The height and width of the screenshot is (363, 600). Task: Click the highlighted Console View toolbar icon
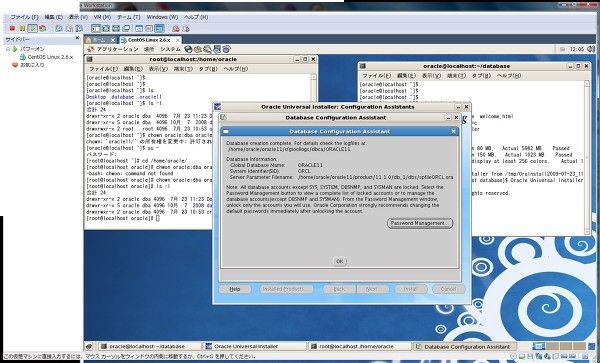pos(160,28)
